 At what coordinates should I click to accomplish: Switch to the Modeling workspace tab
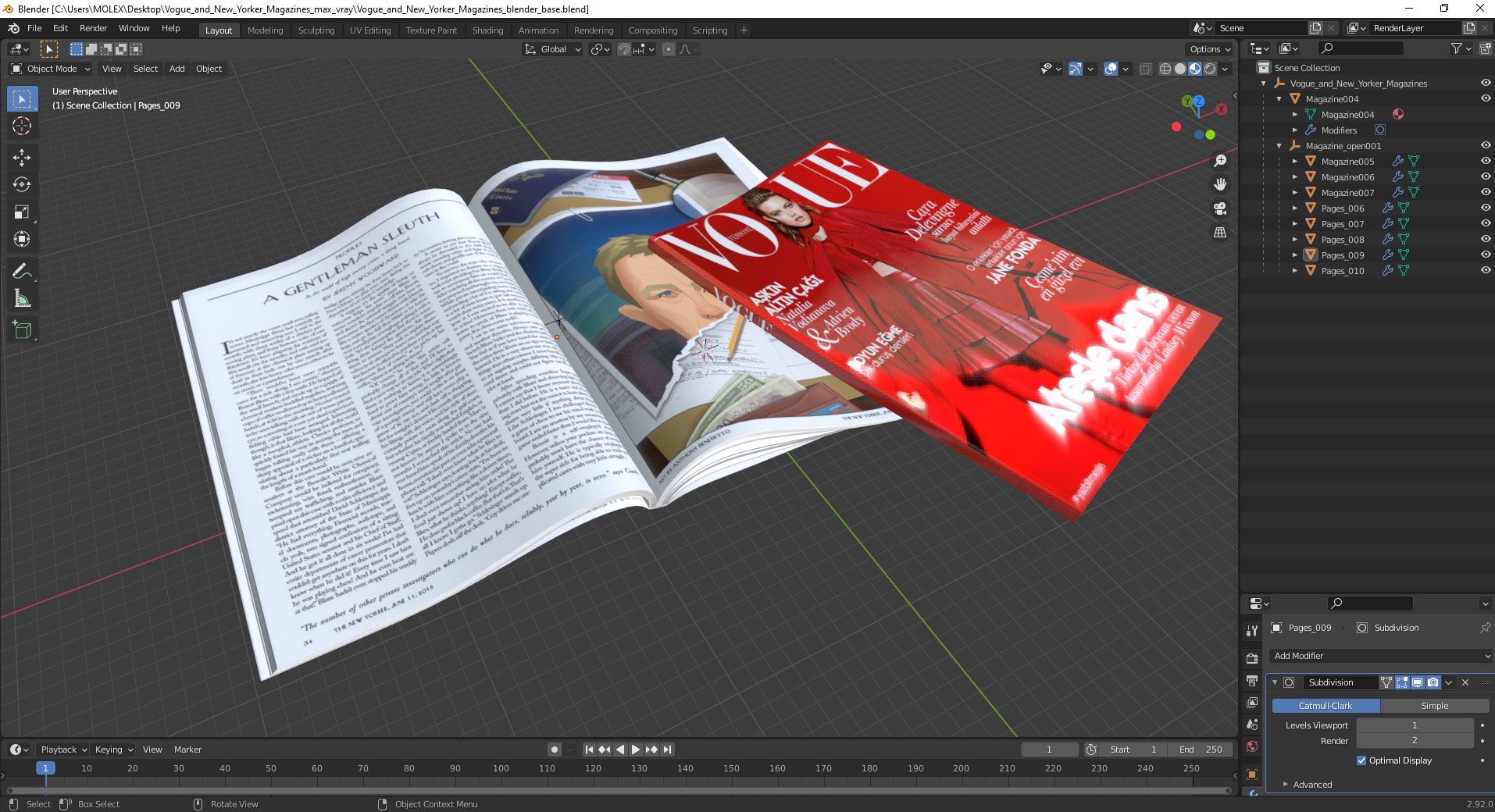[x=265, y=30]
